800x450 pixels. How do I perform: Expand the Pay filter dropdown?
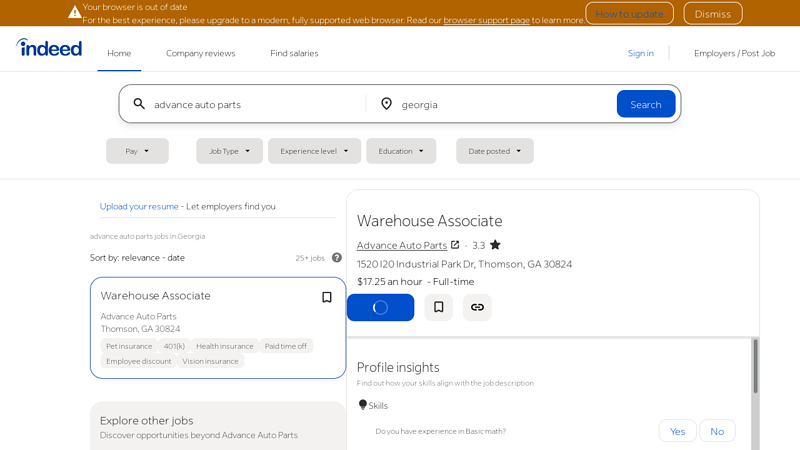[137, 151]
